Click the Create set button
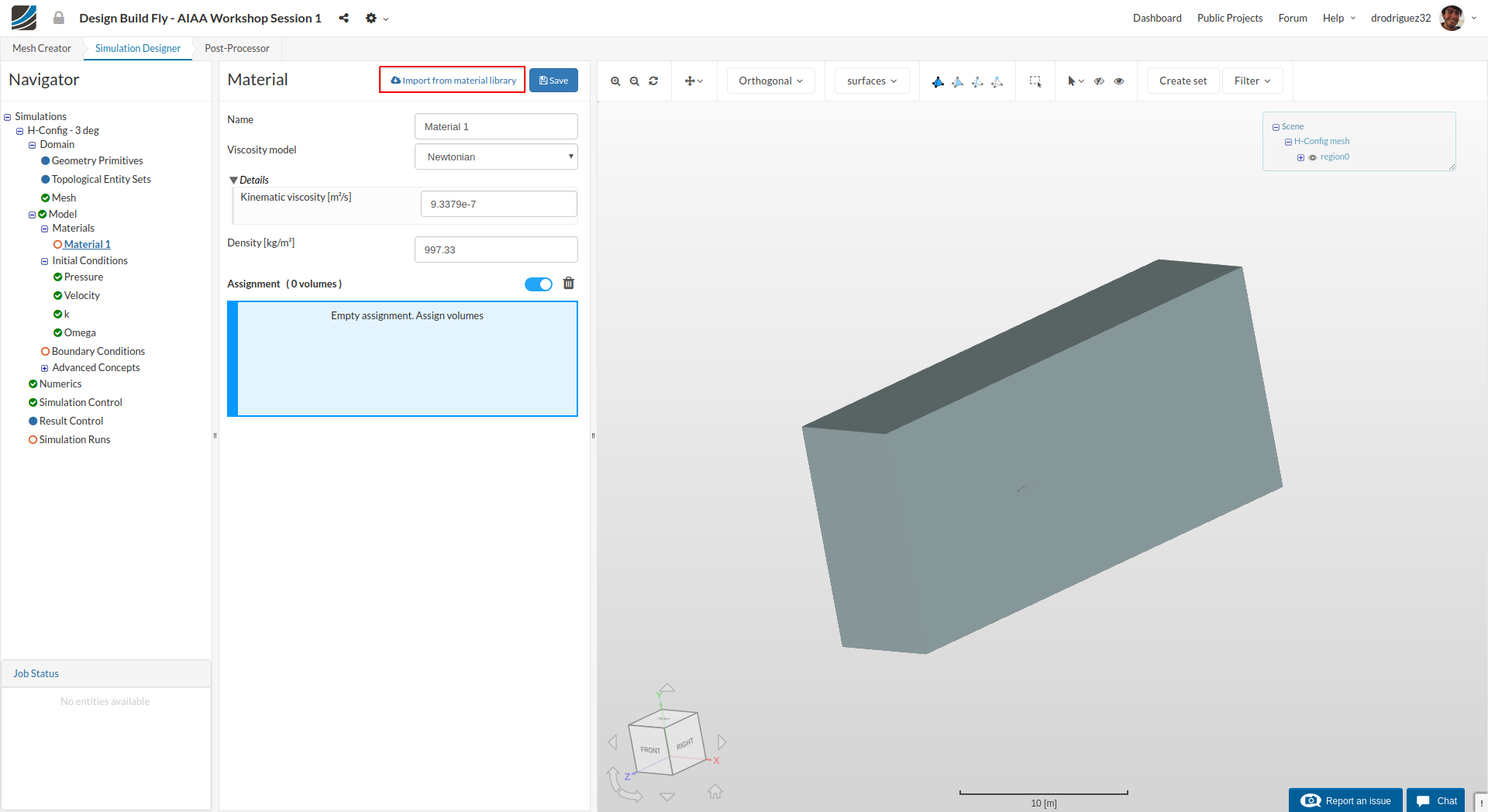The width and height of the screenshot is (1488, 812). coord(1183,81)
